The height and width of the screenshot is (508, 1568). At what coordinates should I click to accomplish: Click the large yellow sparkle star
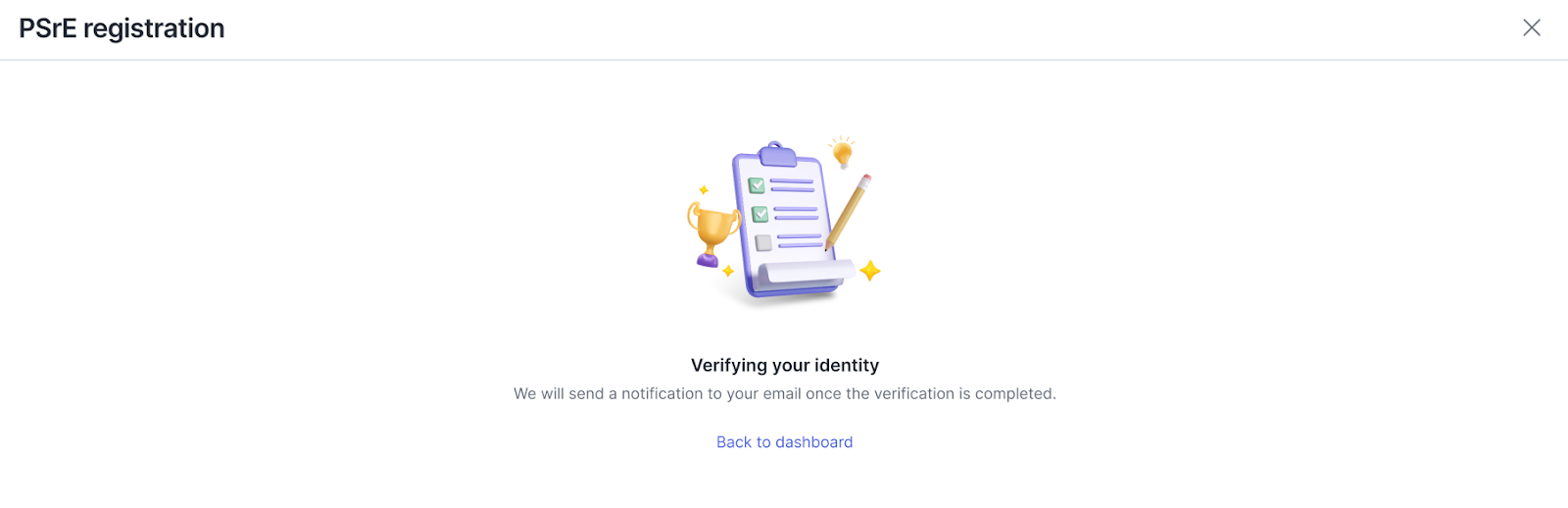pyautogui.click(x=869, y=271)
